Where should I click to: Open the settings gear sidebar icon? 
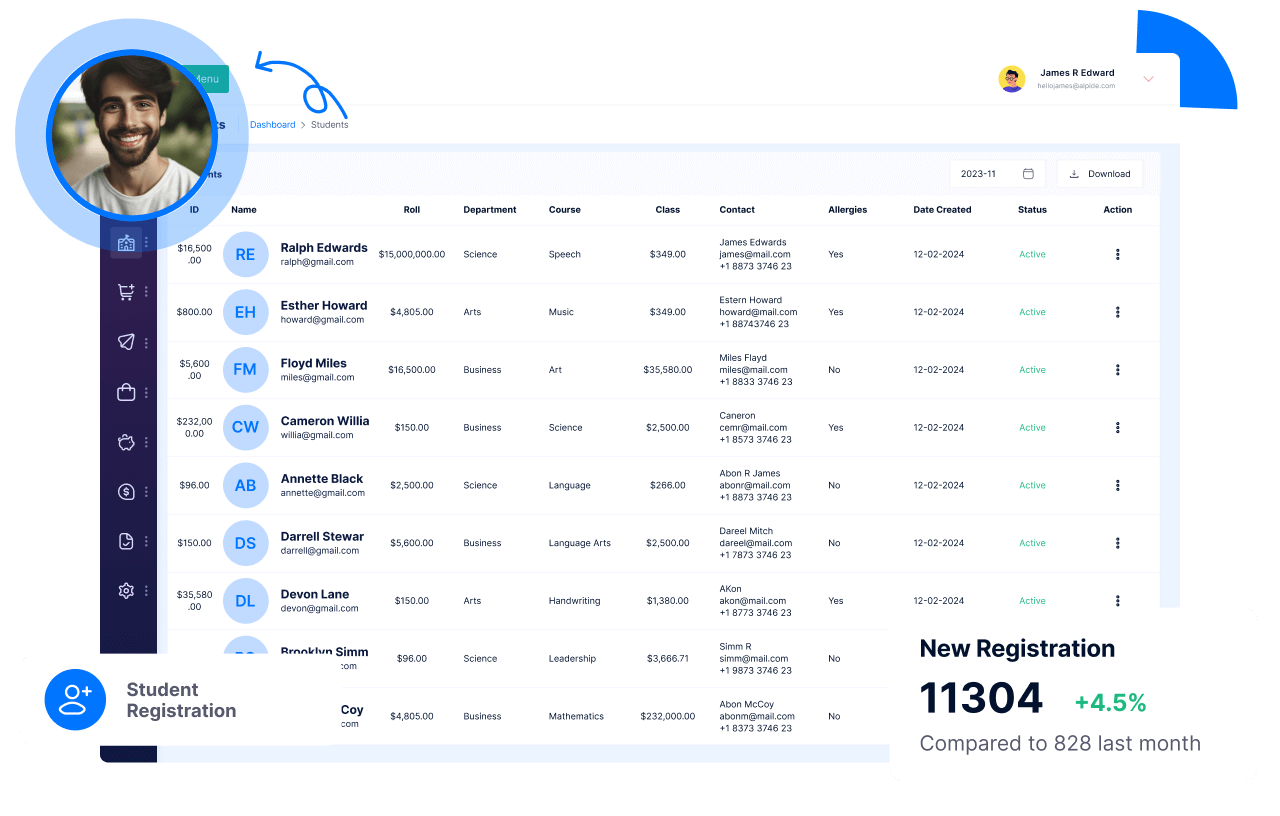[126, 591]
